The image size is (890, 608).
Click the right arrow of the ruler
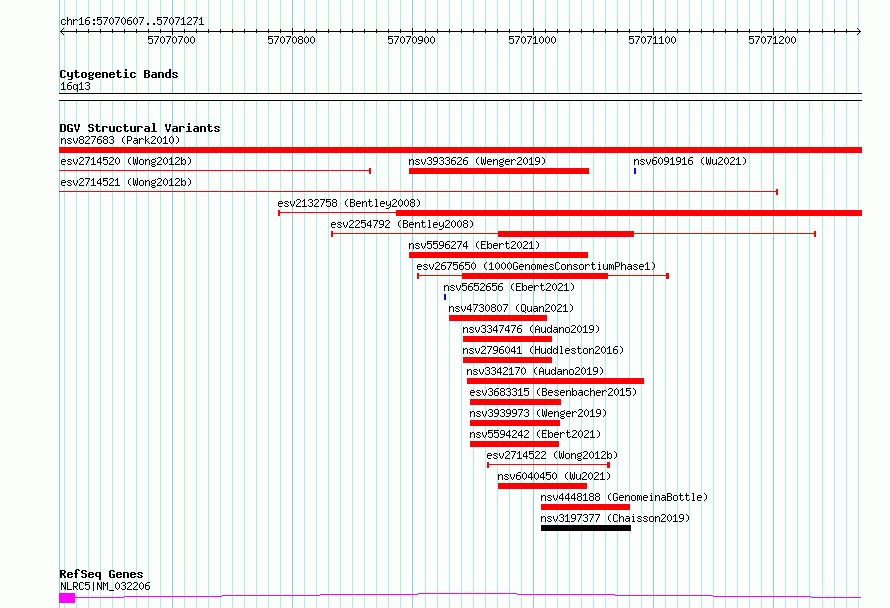pyautogui.click(x=859, y=32)
